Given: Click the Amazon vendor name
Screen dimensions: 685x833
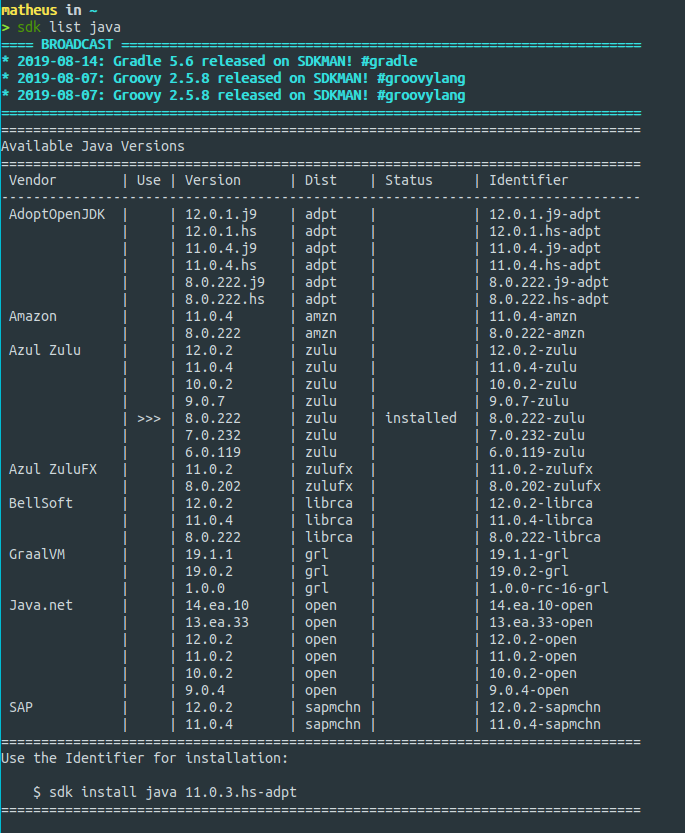Looking at the screenshot, I should pos(32,316).
